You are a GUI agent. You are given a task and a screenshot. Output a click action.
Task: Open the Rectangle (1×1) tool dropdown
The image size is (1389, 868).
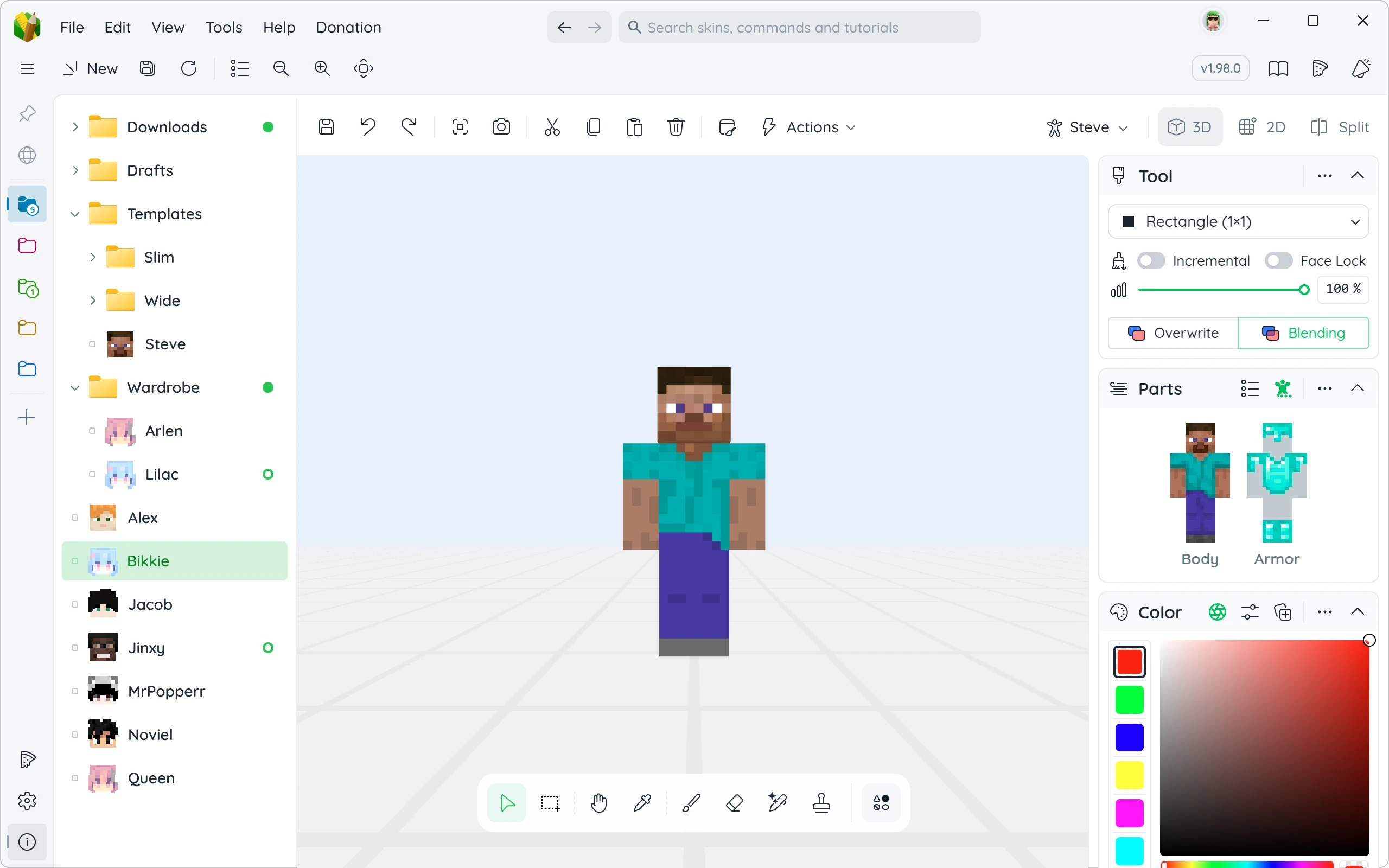coord(1238,221)
